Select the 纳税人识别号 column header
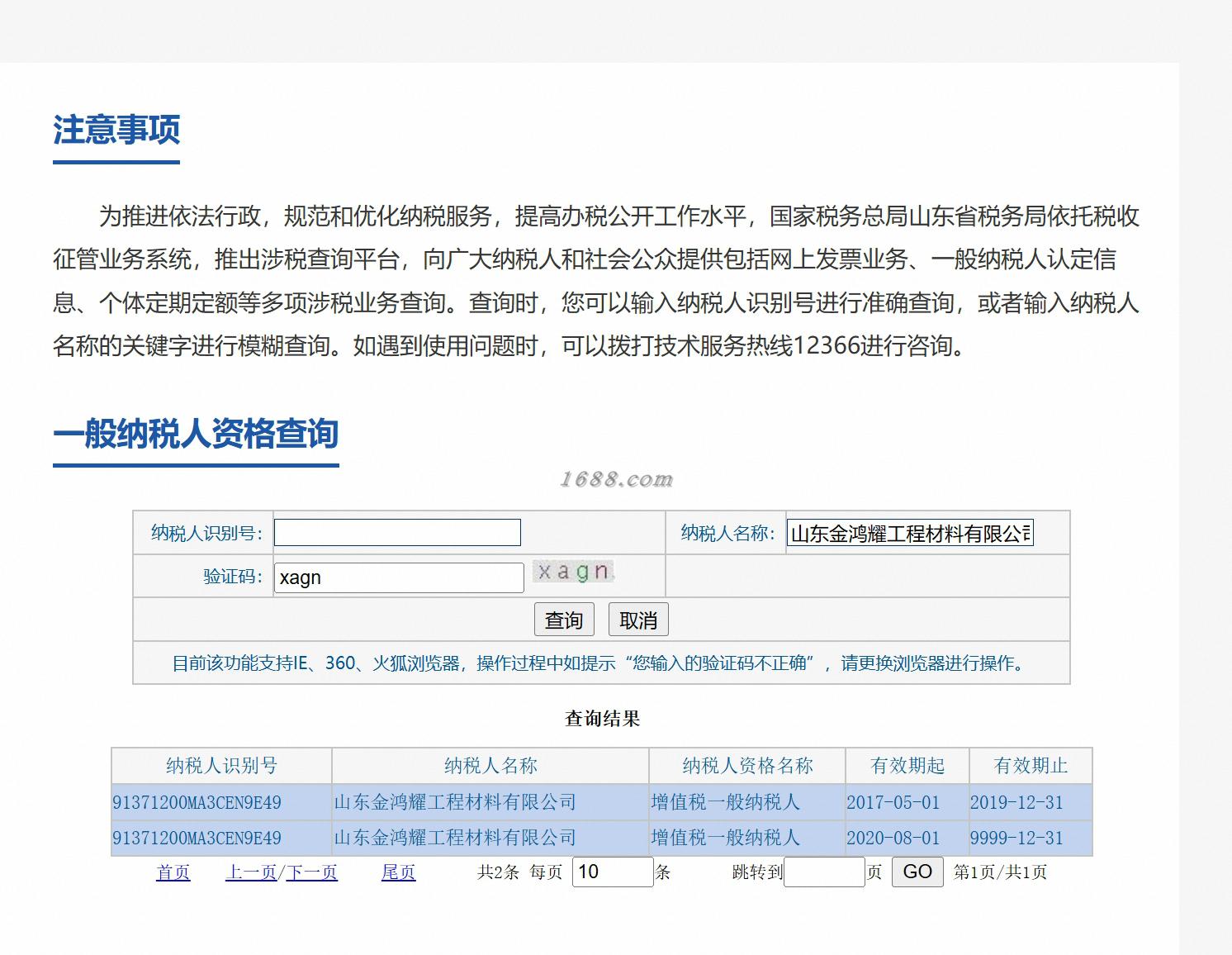 [221, 766]
